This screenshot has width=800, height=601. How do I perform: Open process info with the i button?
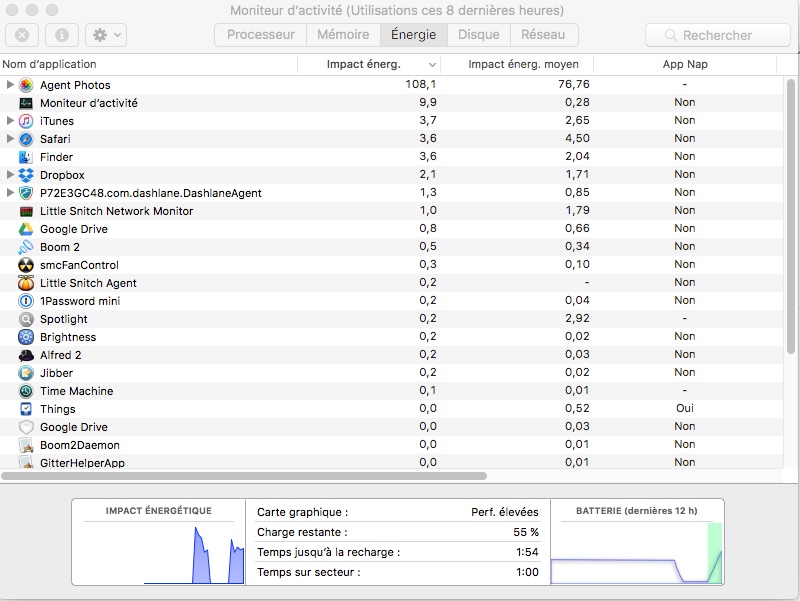tap(62, 35)
